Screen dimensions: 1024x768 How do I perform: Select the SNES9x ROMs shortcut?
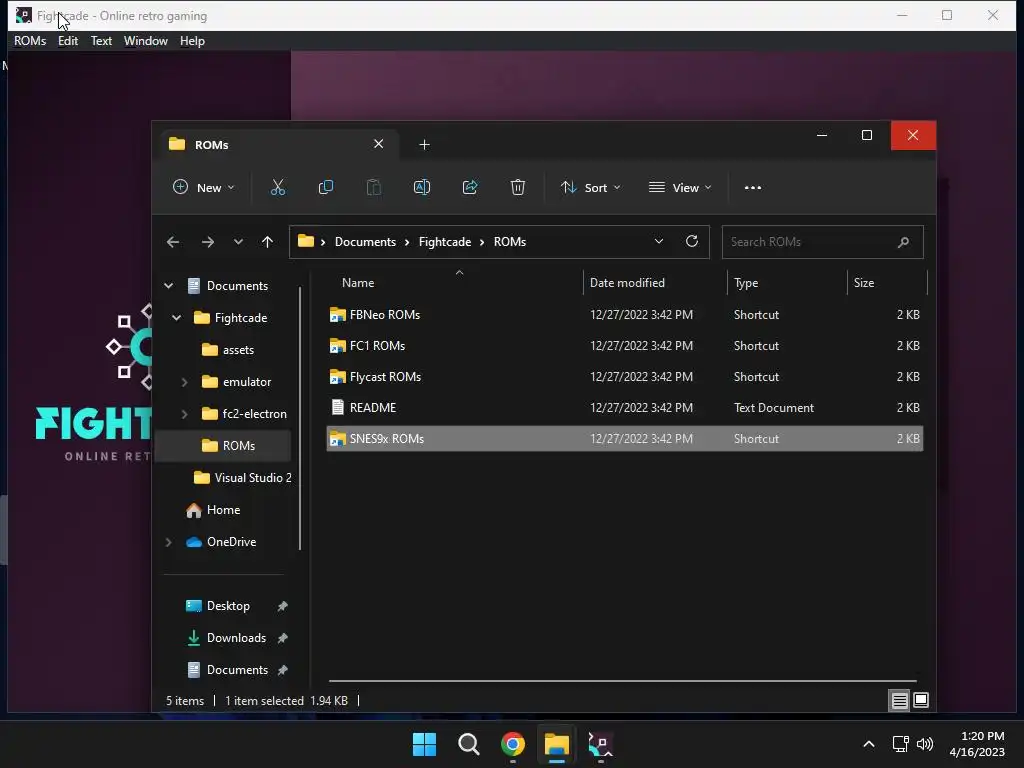624,439
